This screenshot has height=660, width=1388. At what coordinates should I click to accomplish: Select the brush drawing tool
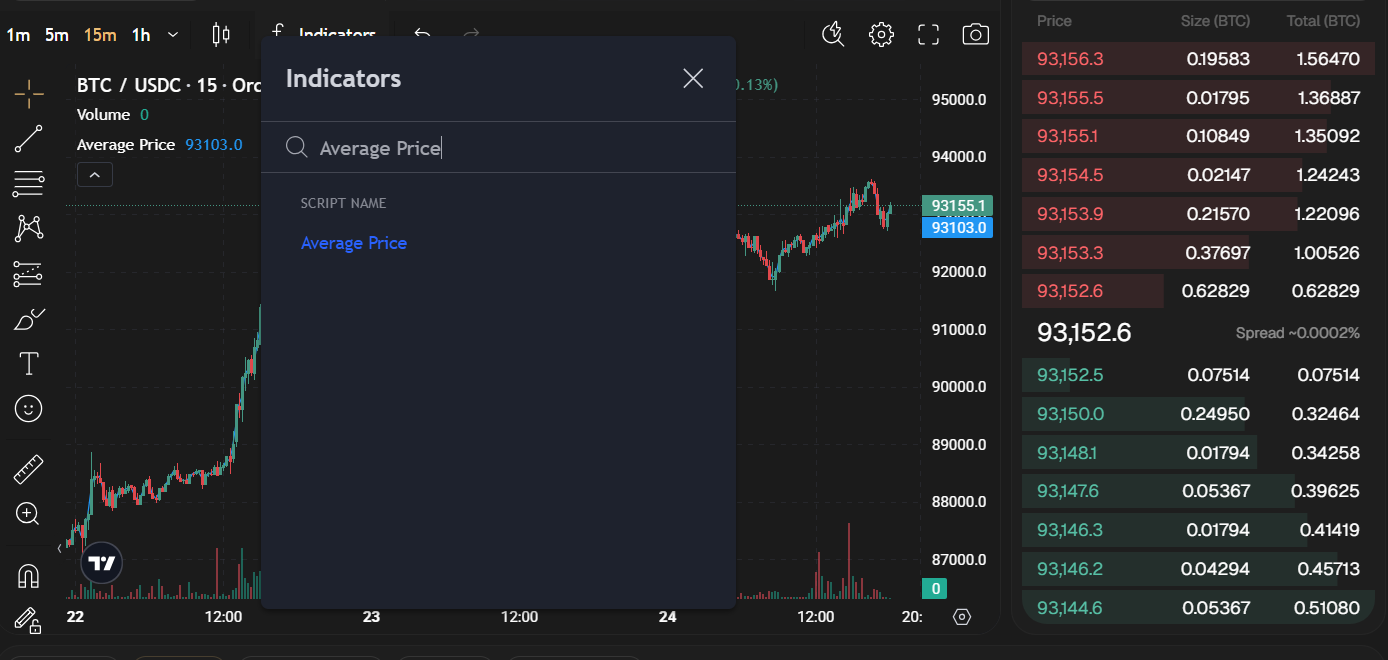(x=29, y=320)
